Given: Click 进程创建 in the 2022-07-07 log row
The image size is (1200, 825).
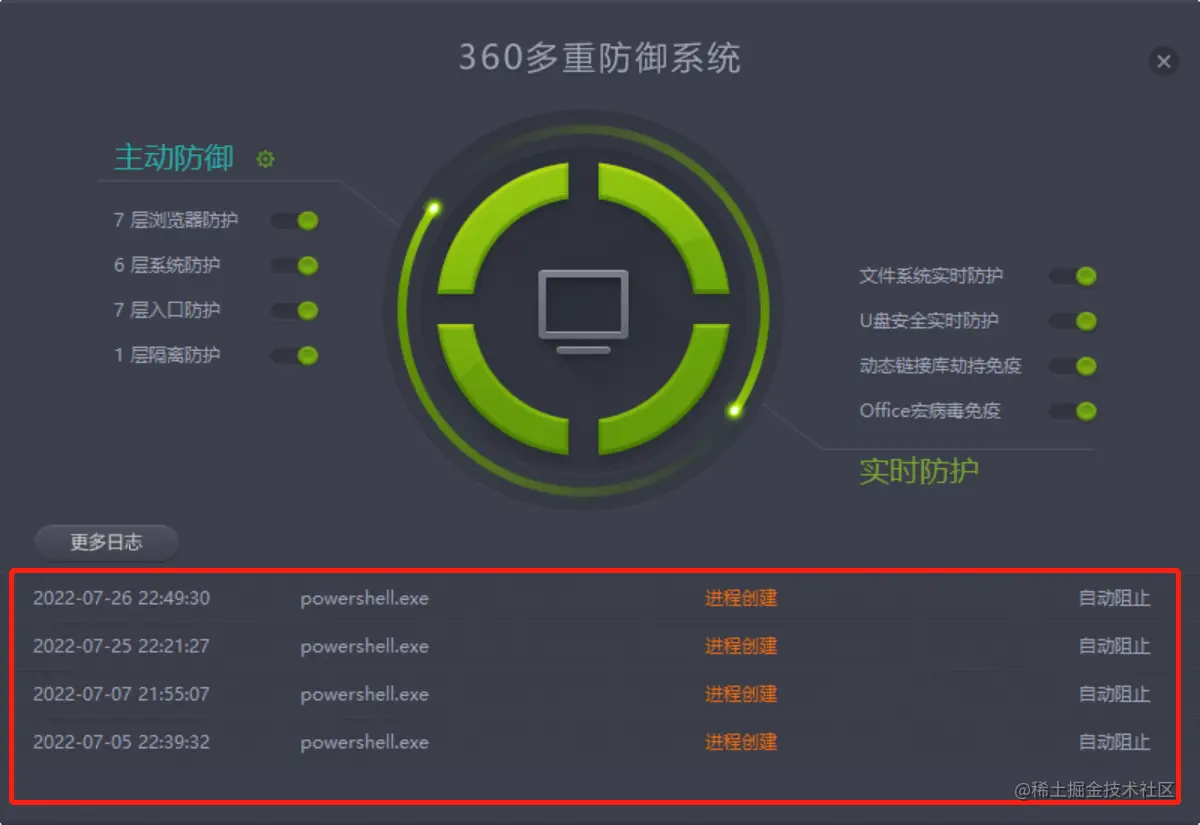Looking at the screenshot, I should point(741,694).
